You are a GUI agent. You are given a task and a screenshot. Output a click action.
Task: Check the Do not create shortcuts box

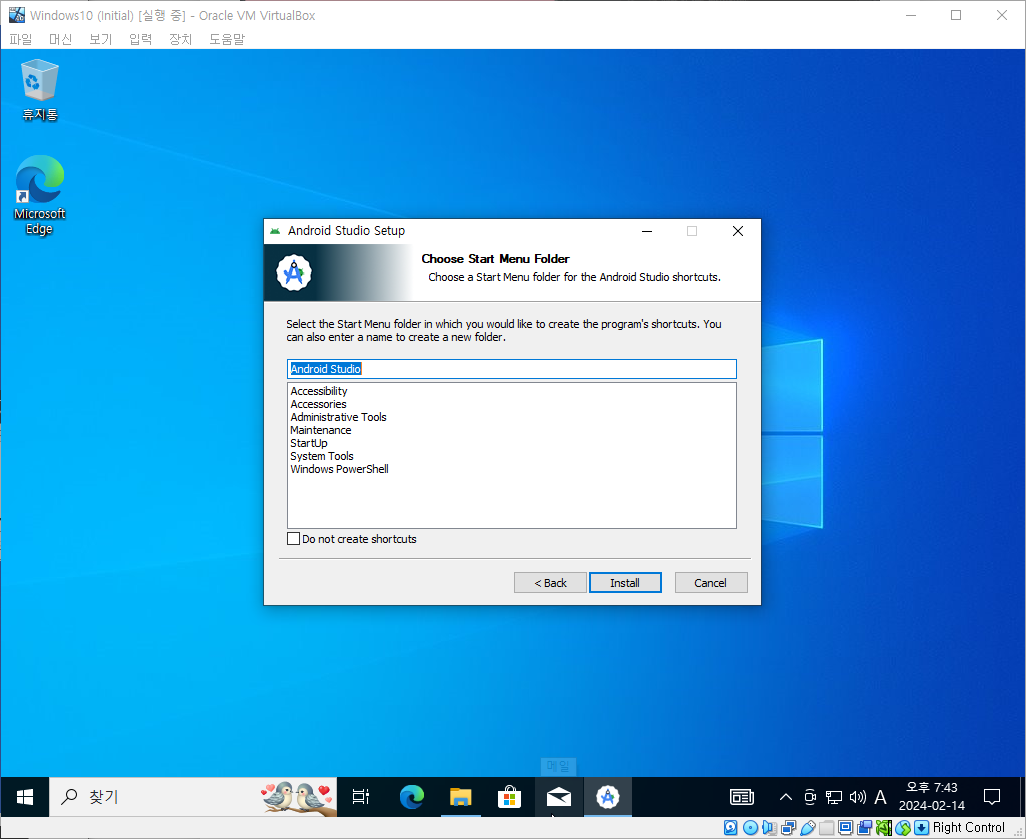coord(294,539)
